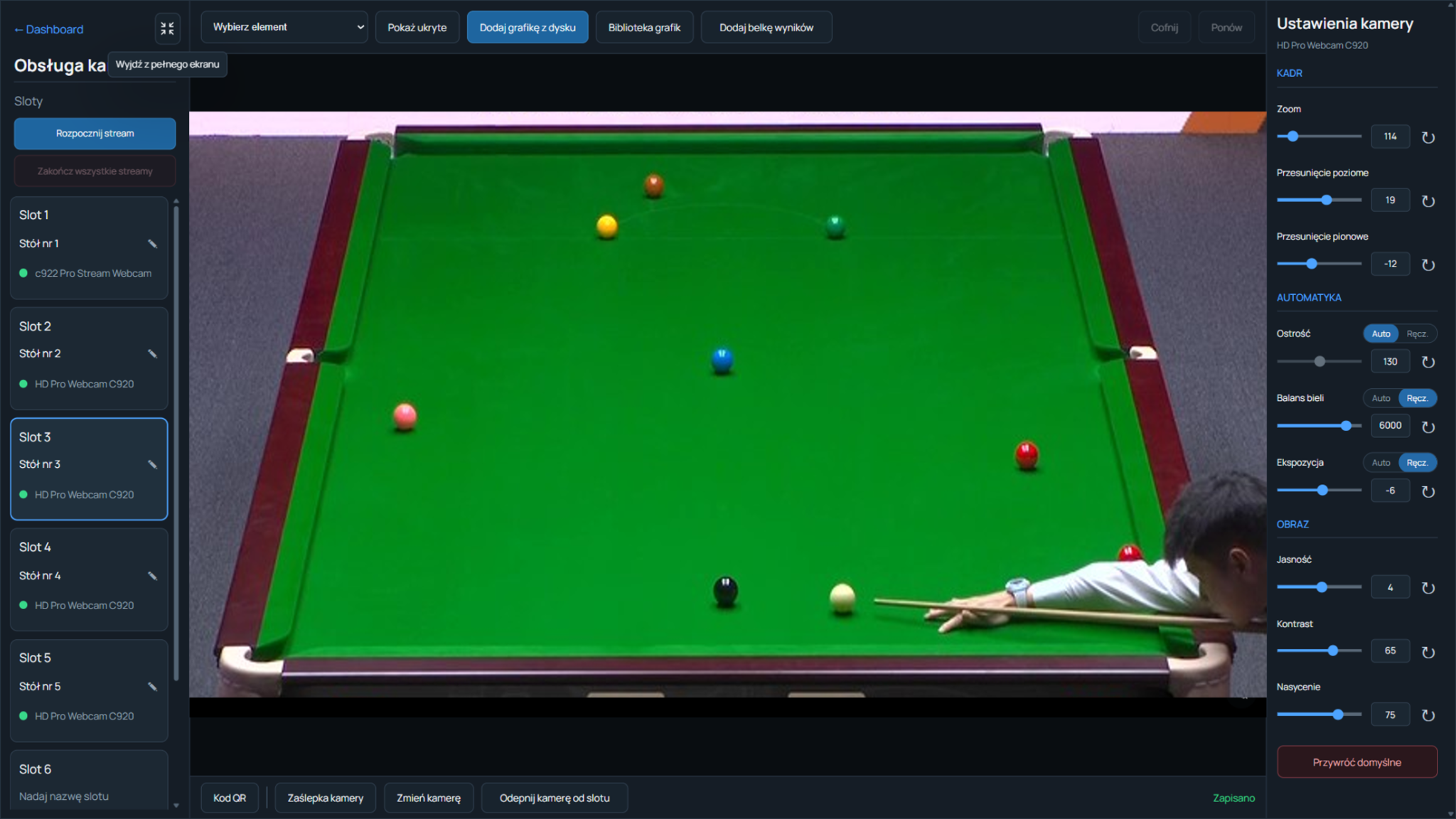Click Odepnij kamerę od slotu
The height and width of the screenshot is (819, 1456).
(555, 798)
